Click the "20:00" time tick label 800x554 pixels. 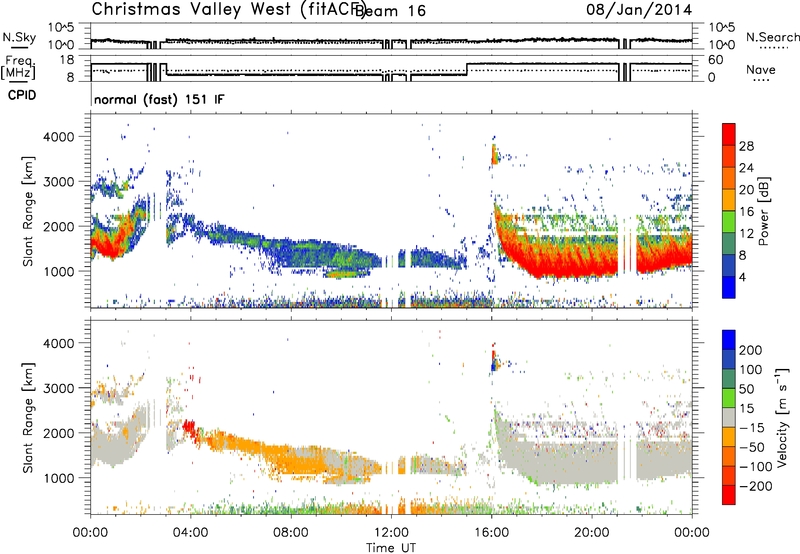click(591, 533)
